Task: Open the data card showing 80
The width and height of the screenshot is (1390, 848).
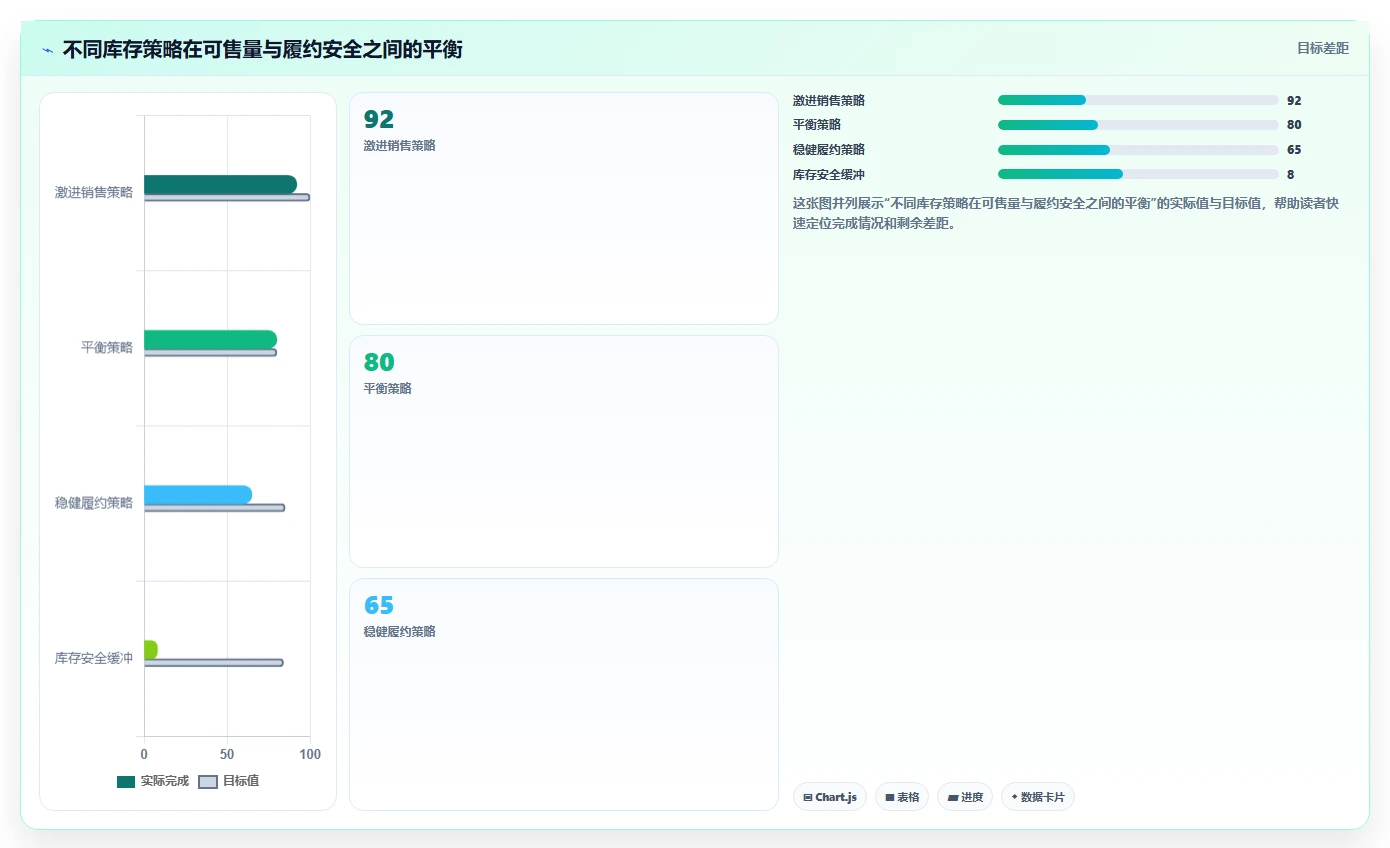Action: click(x=564, y=452)
